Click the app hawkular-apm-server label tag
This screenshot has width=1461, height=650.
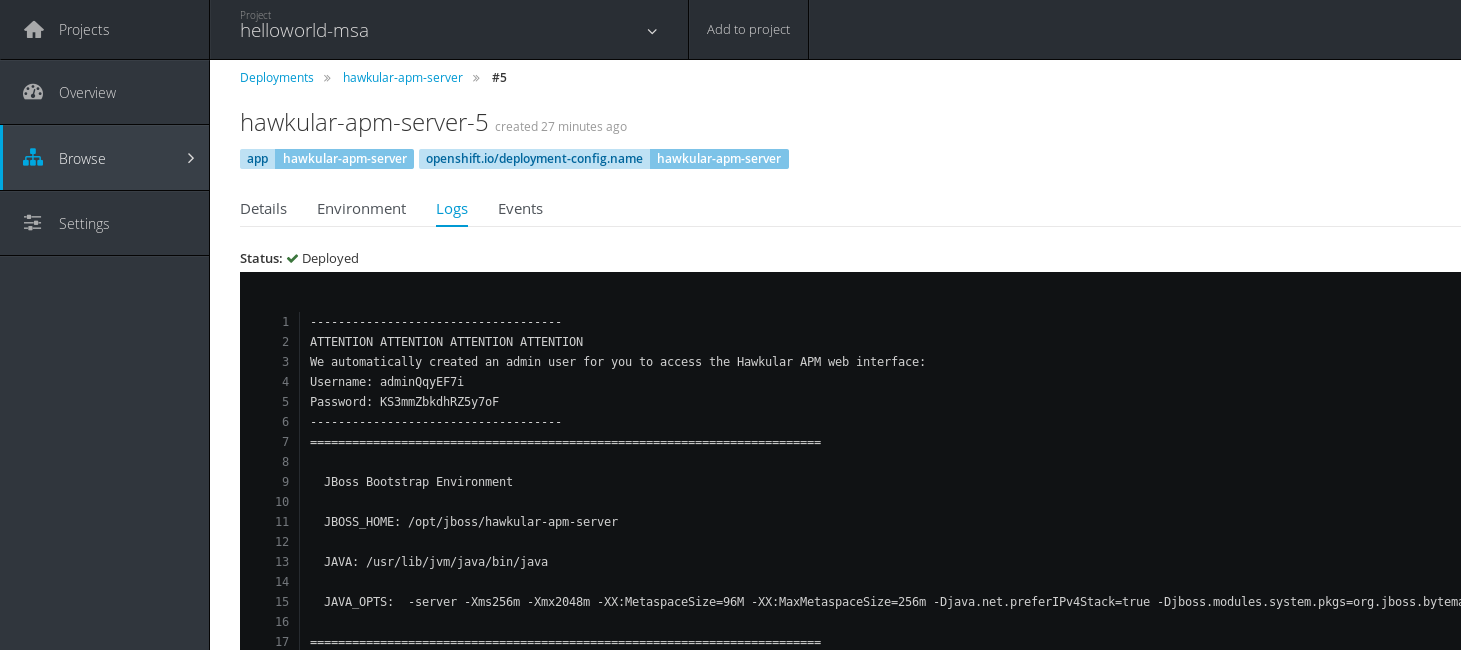327,159
